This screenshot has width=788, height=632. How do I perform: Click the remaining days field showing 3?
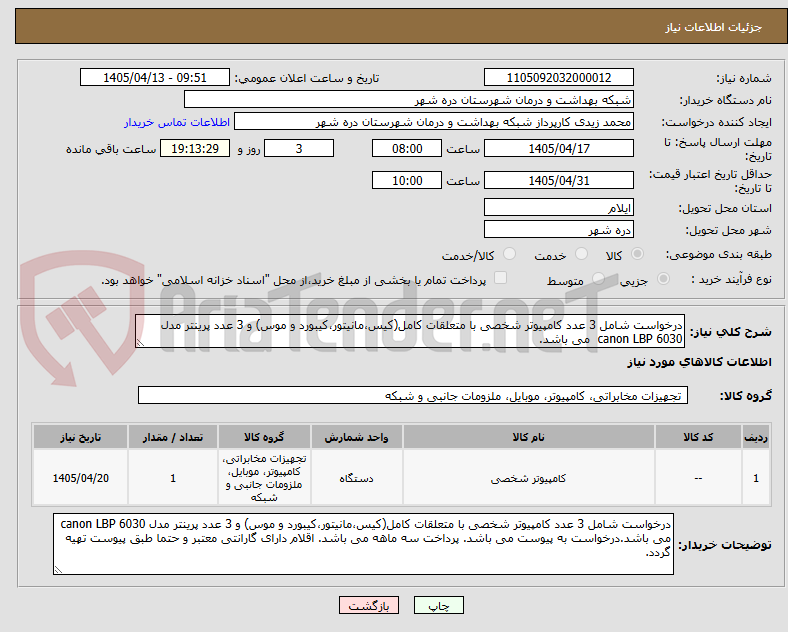299,148
